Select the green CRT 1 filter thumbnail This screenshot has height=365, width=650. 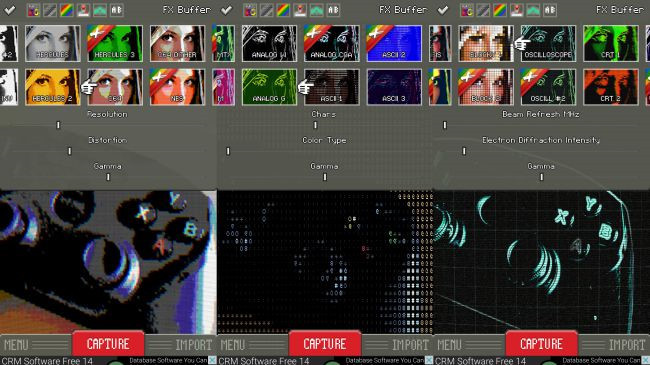tap(611, 44)
